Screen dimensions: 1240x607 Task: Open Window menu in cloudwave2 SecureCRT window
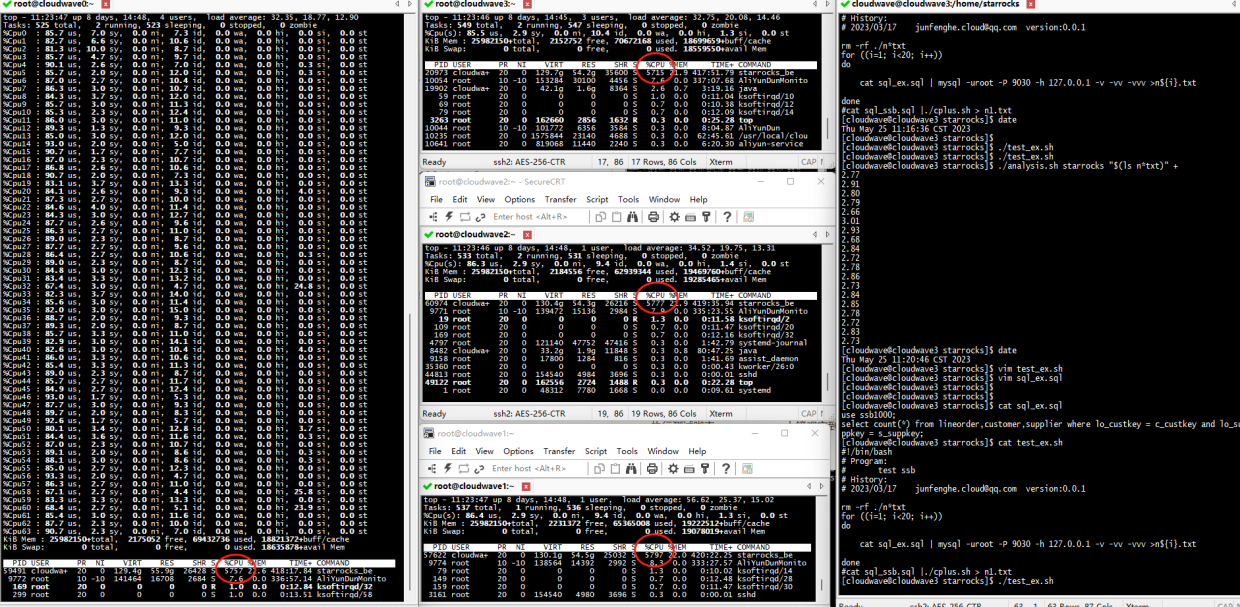click(x=664, y=200)
